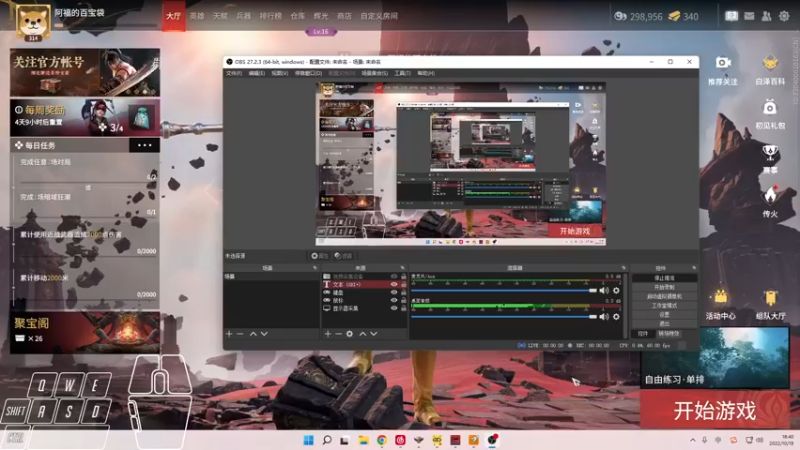The width and height of the screenshot is (800, 450).
Task: Open 商店 tab in game lobby
Action: pyautogui.click(x=344, y=16)
